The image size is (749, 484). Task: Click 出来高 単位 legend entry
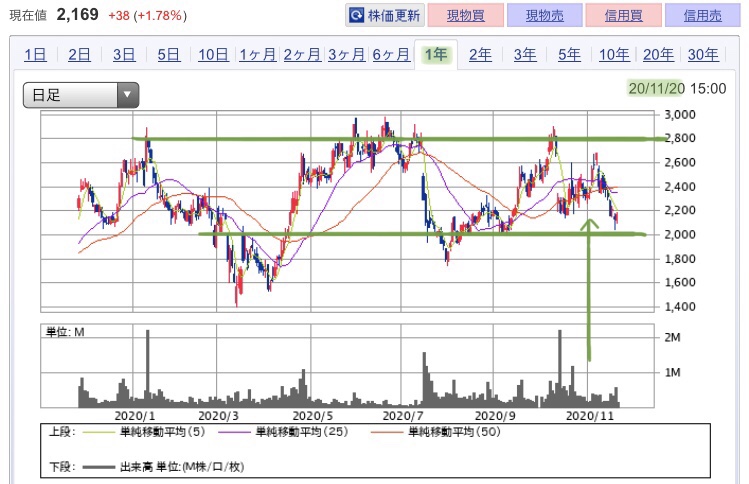click(x=163, y=467)
